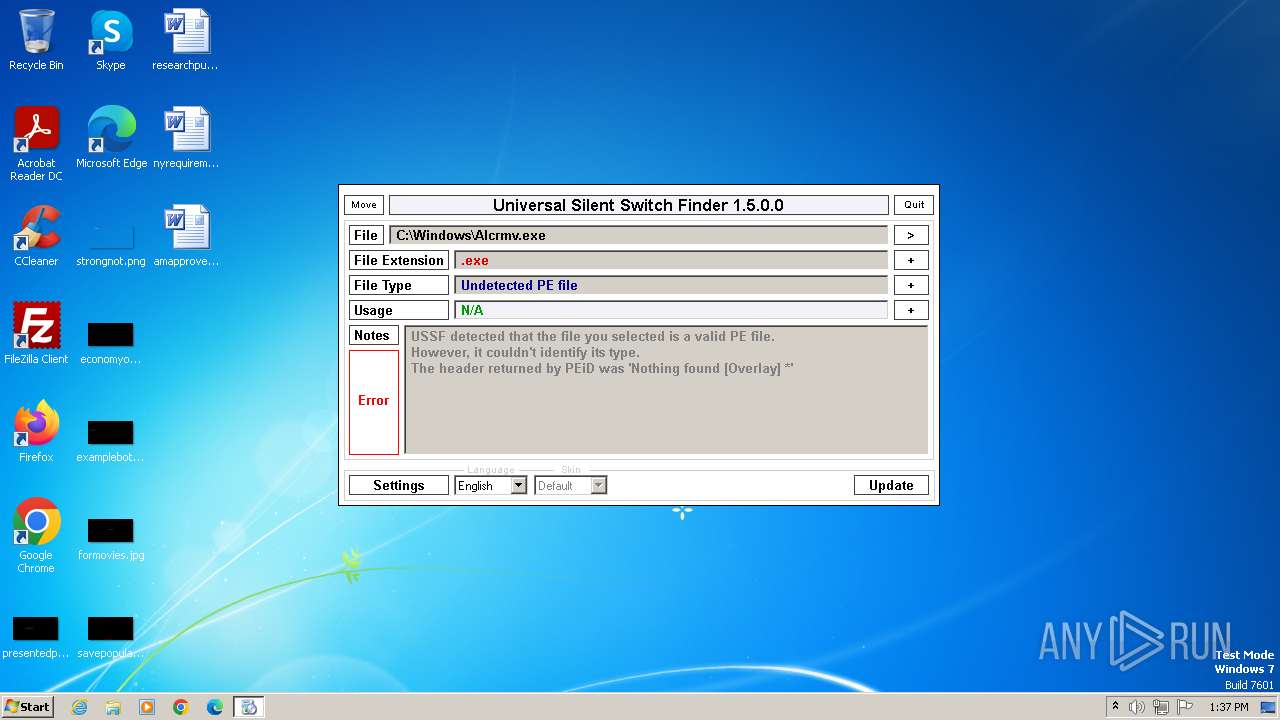Click the Usage label
The height and width of the screenshot is (720, 1280).
coord(399,310)
